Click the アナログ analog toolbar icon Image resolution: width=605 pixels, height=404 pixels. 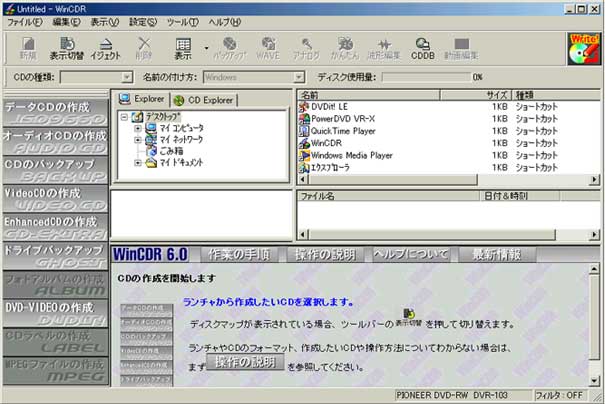pyautogui.click(x=306, y=48)
